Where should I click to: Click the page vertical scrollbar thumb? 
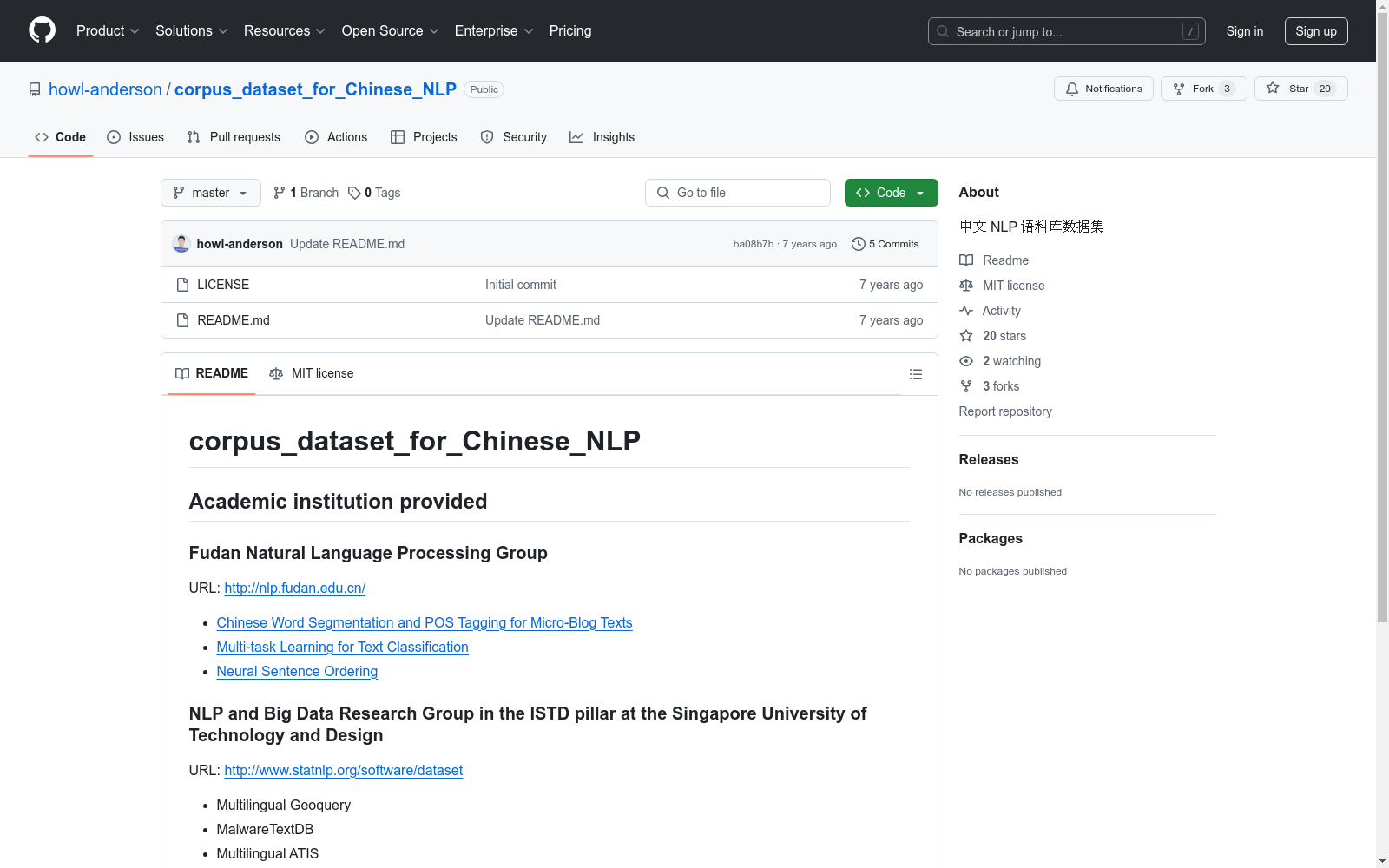1382,317
